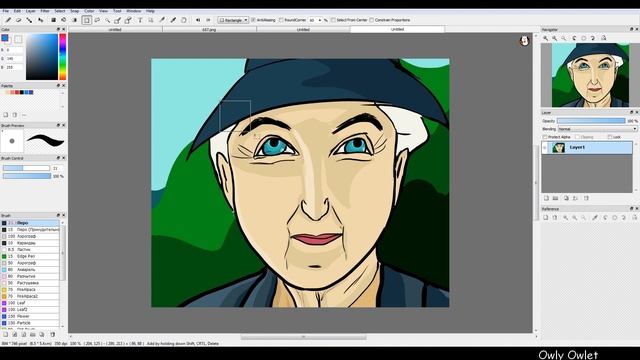Delete the layer with the trash icon
640x360 pixels.
coord(586,198)
